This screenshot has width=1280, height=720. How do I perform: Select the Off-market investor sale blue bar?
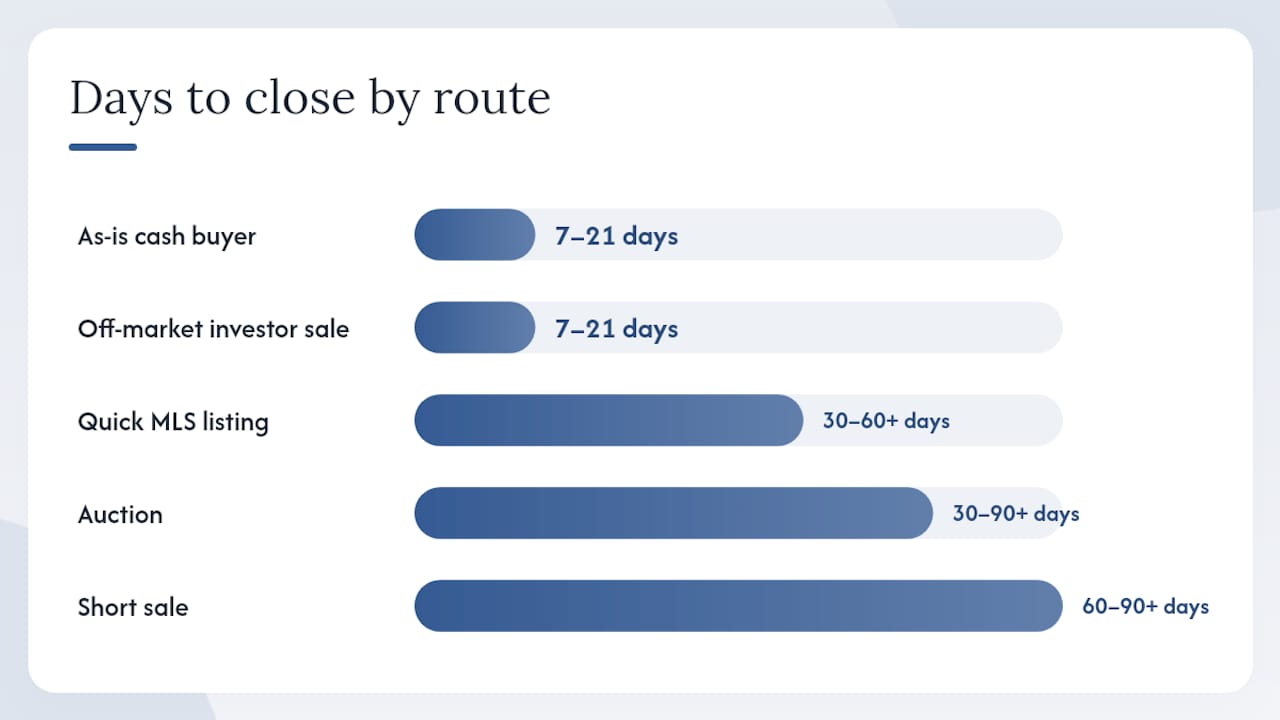(x=475, y=328)
